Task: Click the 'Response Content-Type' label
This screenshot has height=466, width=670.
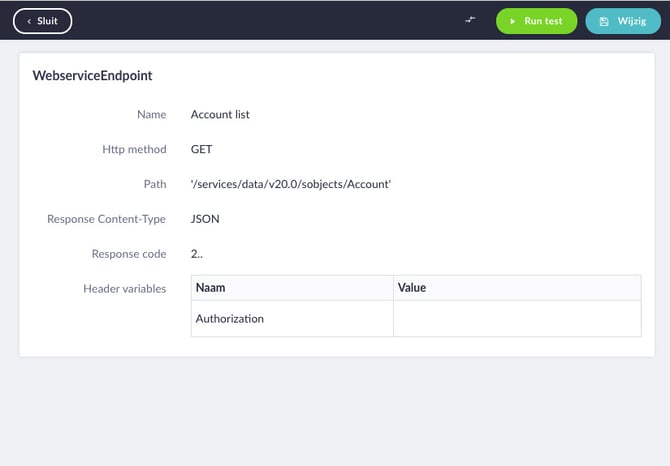Action: pyautogui.click(x=106, y=219)
